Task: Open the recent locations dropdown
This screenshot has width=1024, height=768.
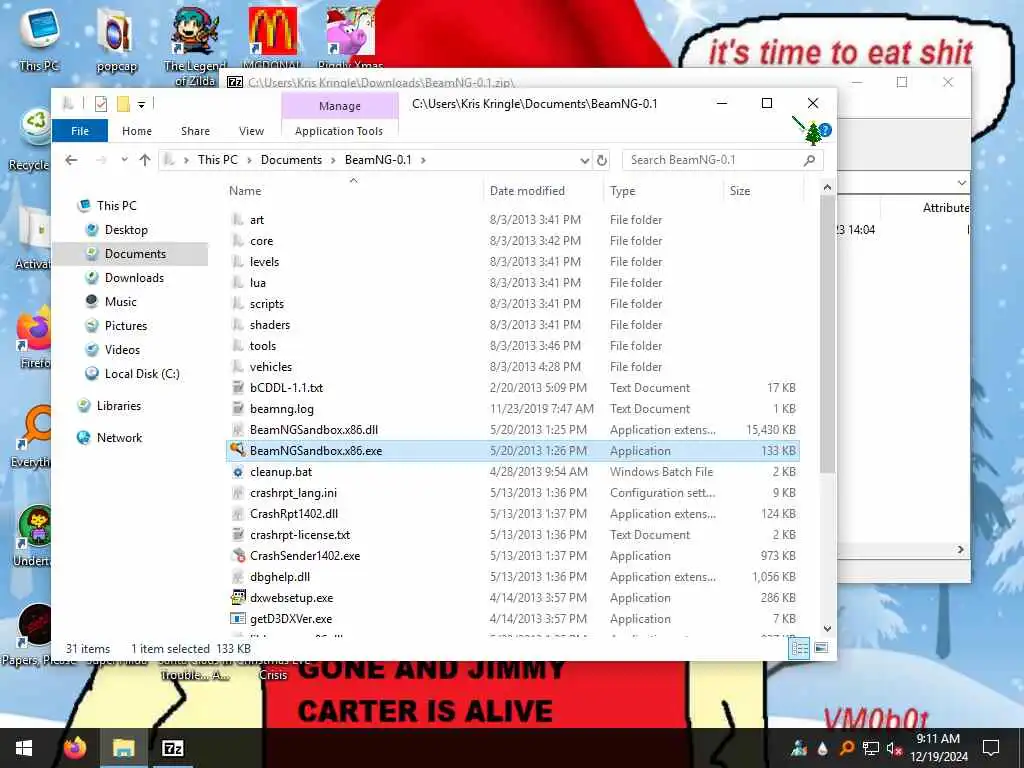Action: (x=124, y=160)
